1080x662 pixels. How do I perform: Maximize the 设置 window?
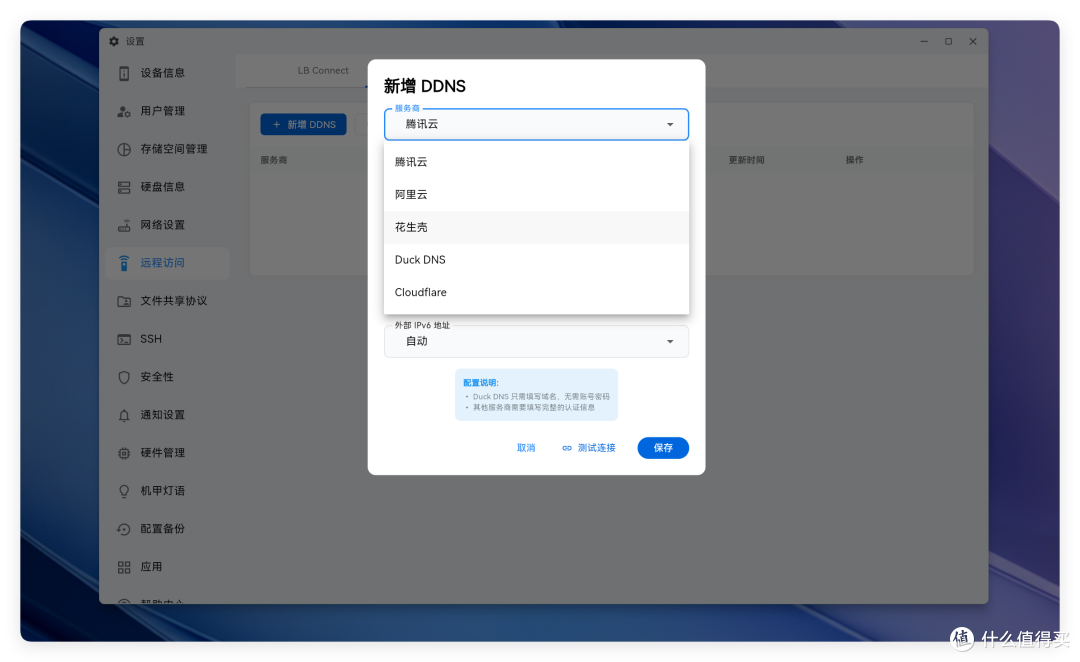948,41
